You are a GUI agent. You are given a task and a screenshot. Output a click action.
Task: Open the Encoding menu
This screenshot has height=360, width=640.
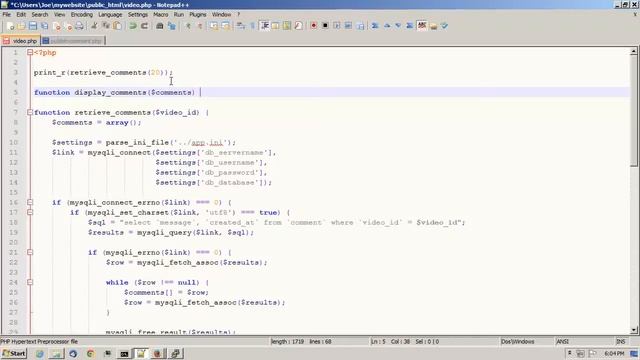click(82, 14)
